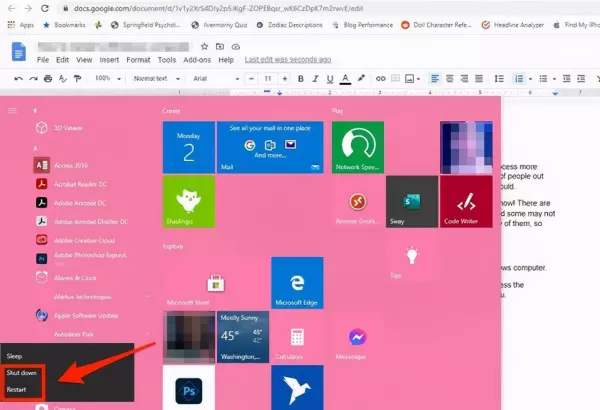The height and width of the screenshot is (410, 600).
Task: Toggle bulleted list
Action: click(x=543, y=78)
